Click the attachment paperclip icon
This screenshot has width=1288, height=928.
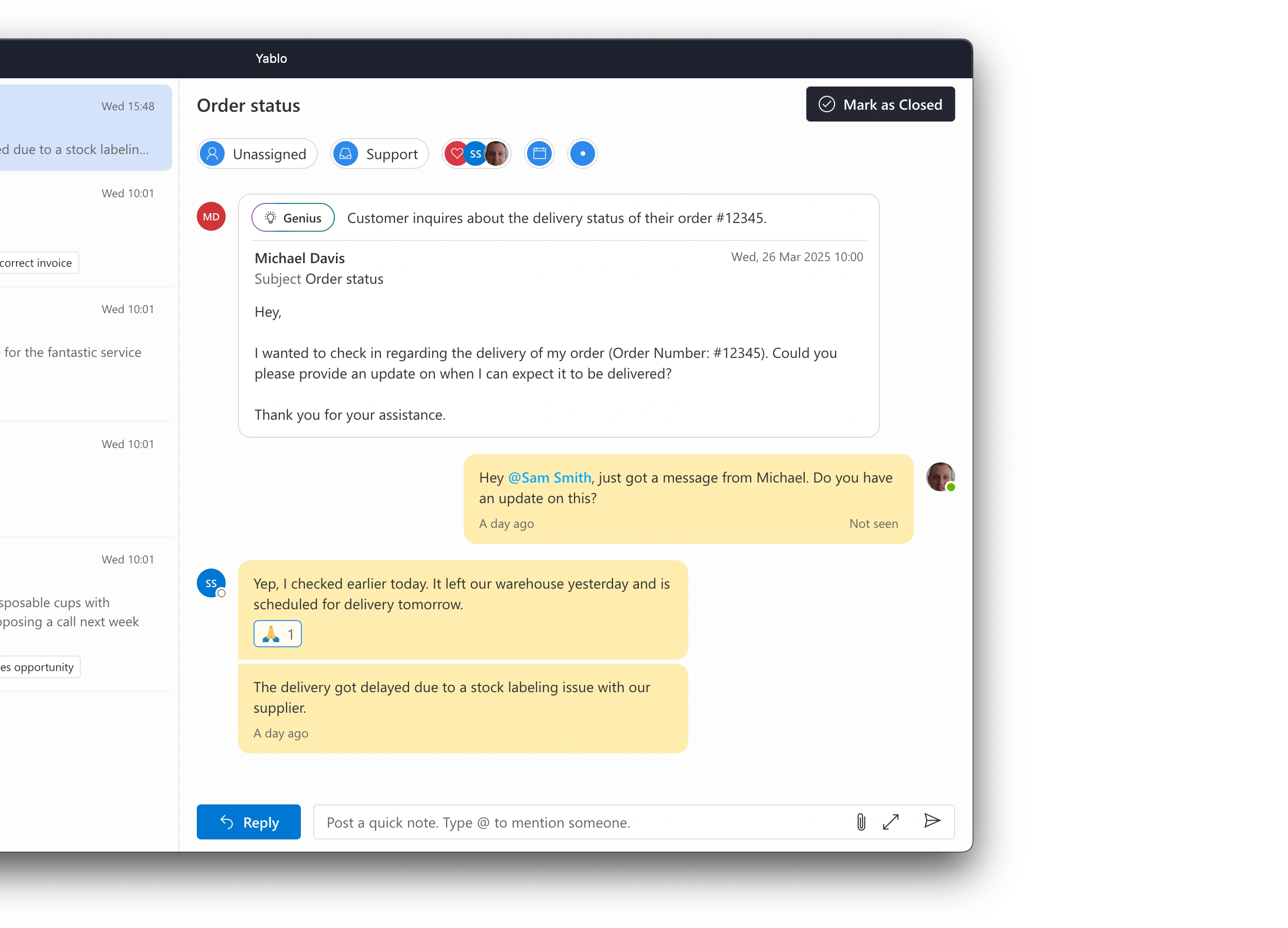[861, 822]
